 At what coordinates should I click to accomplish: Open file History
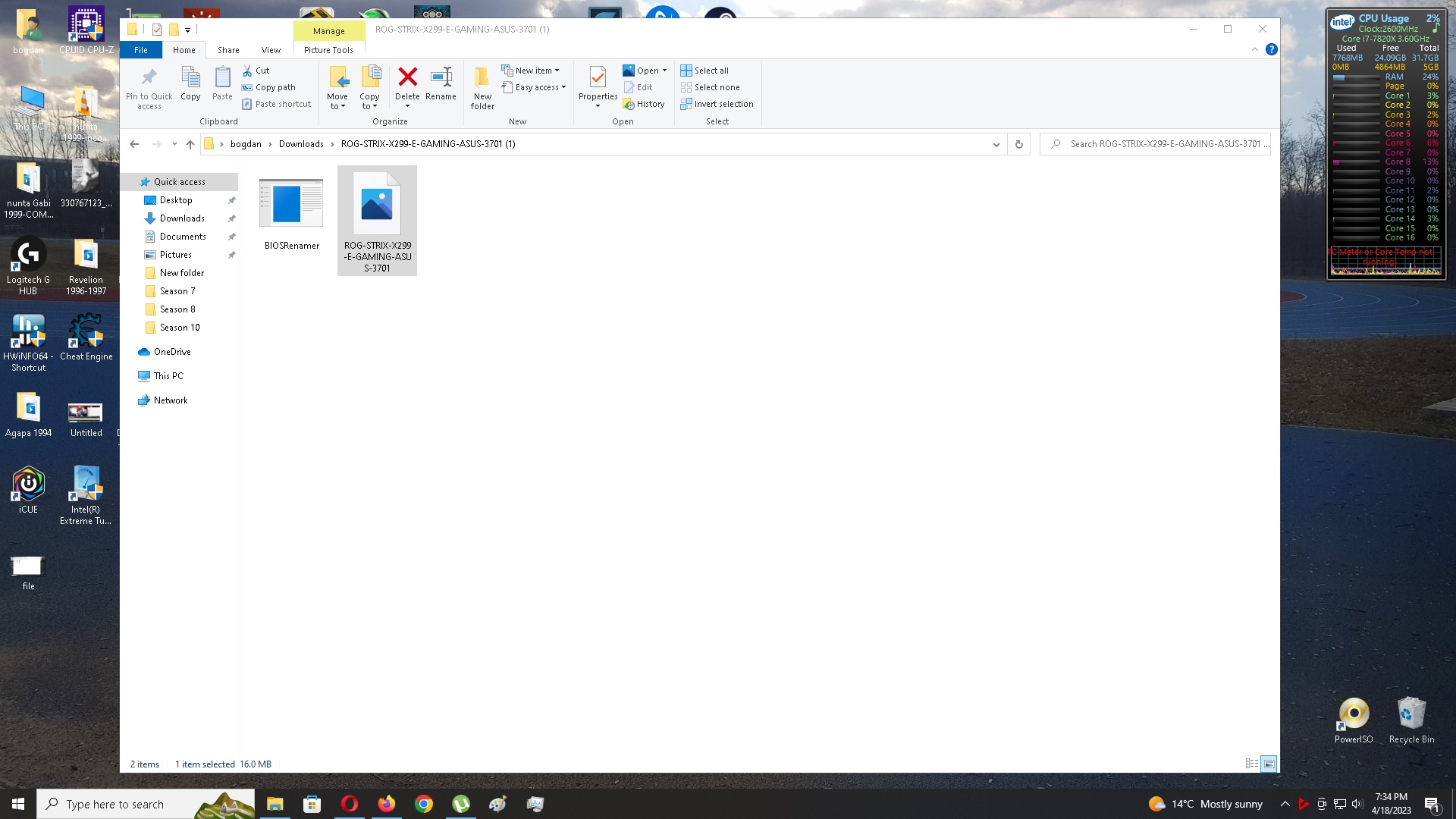click(644, 104)
